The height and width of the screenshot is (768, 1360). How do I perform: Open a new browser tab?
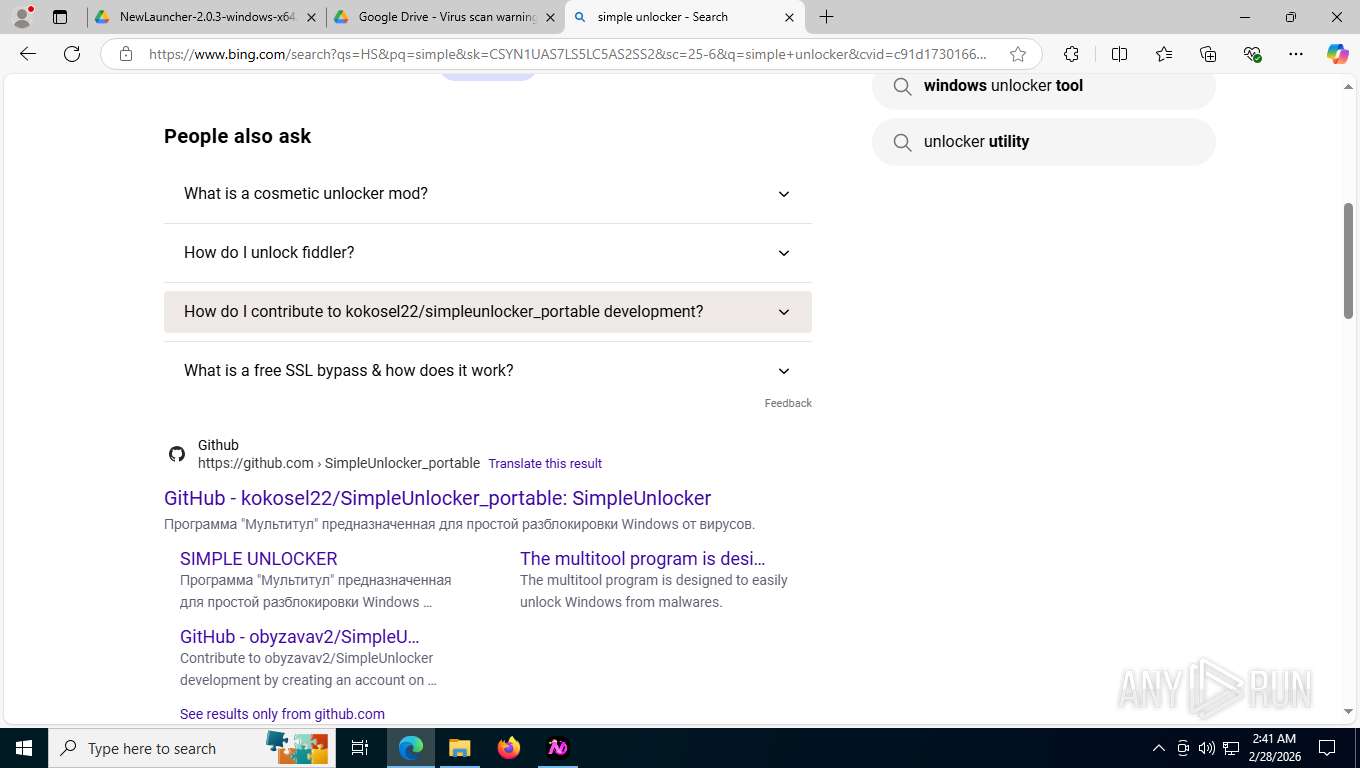[x=827, y=17]
